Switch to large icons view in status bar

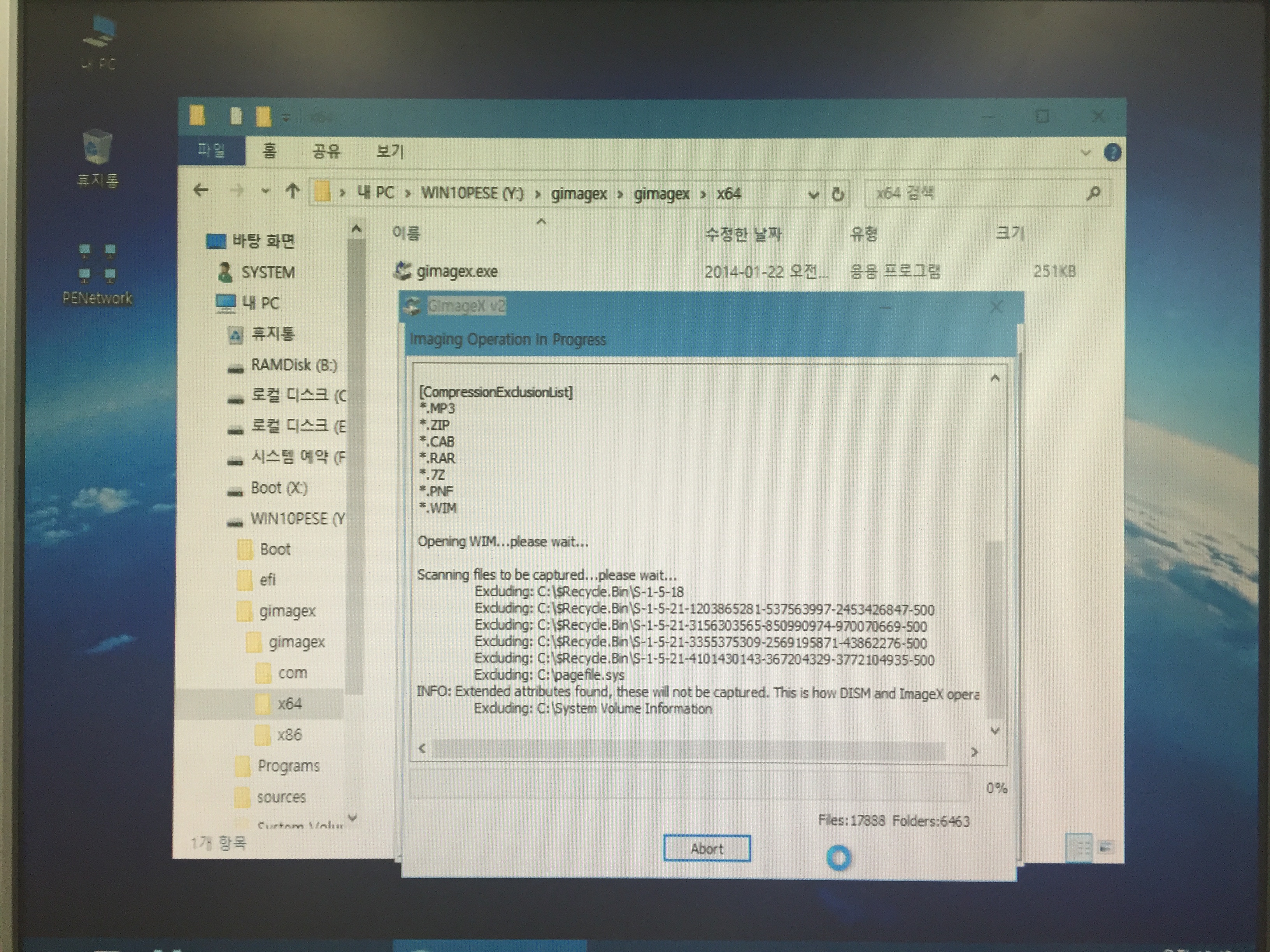[x=1106, y=847]
